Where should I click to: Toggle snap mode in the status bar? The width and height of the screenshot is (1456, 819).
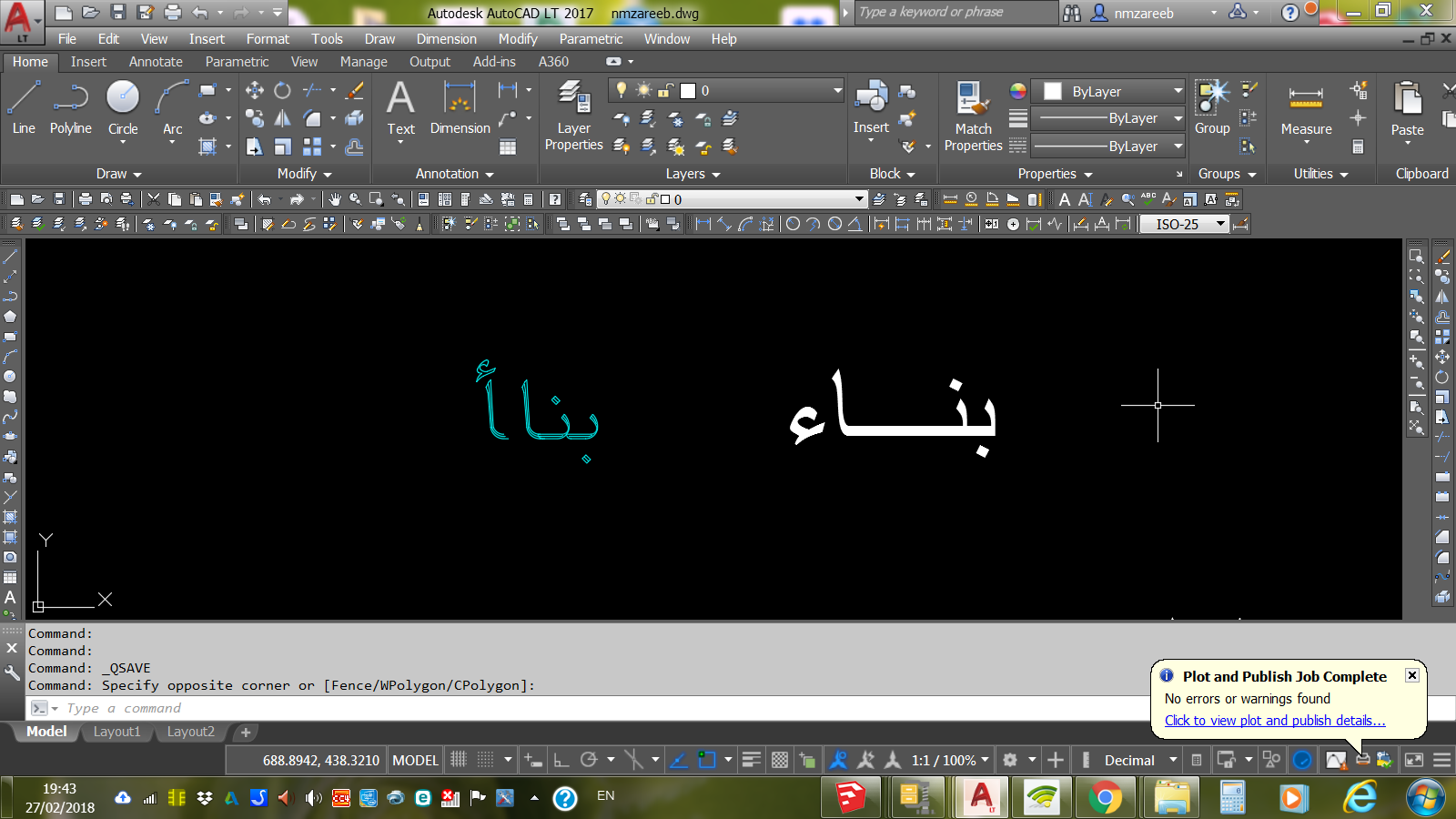pos(485,760)
